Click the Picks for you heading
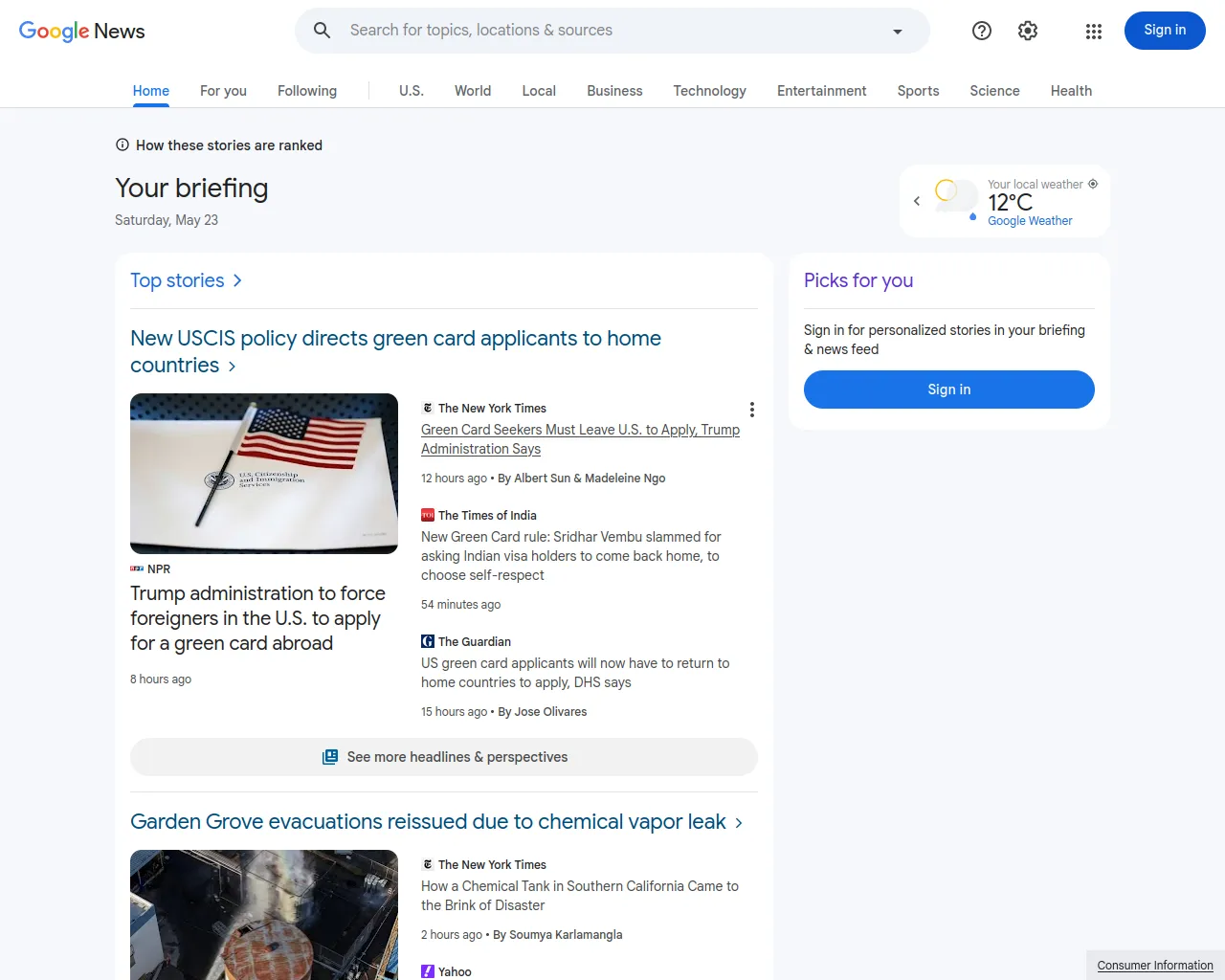The width and height of the screenshot is (1225, 980). (858, 280)
